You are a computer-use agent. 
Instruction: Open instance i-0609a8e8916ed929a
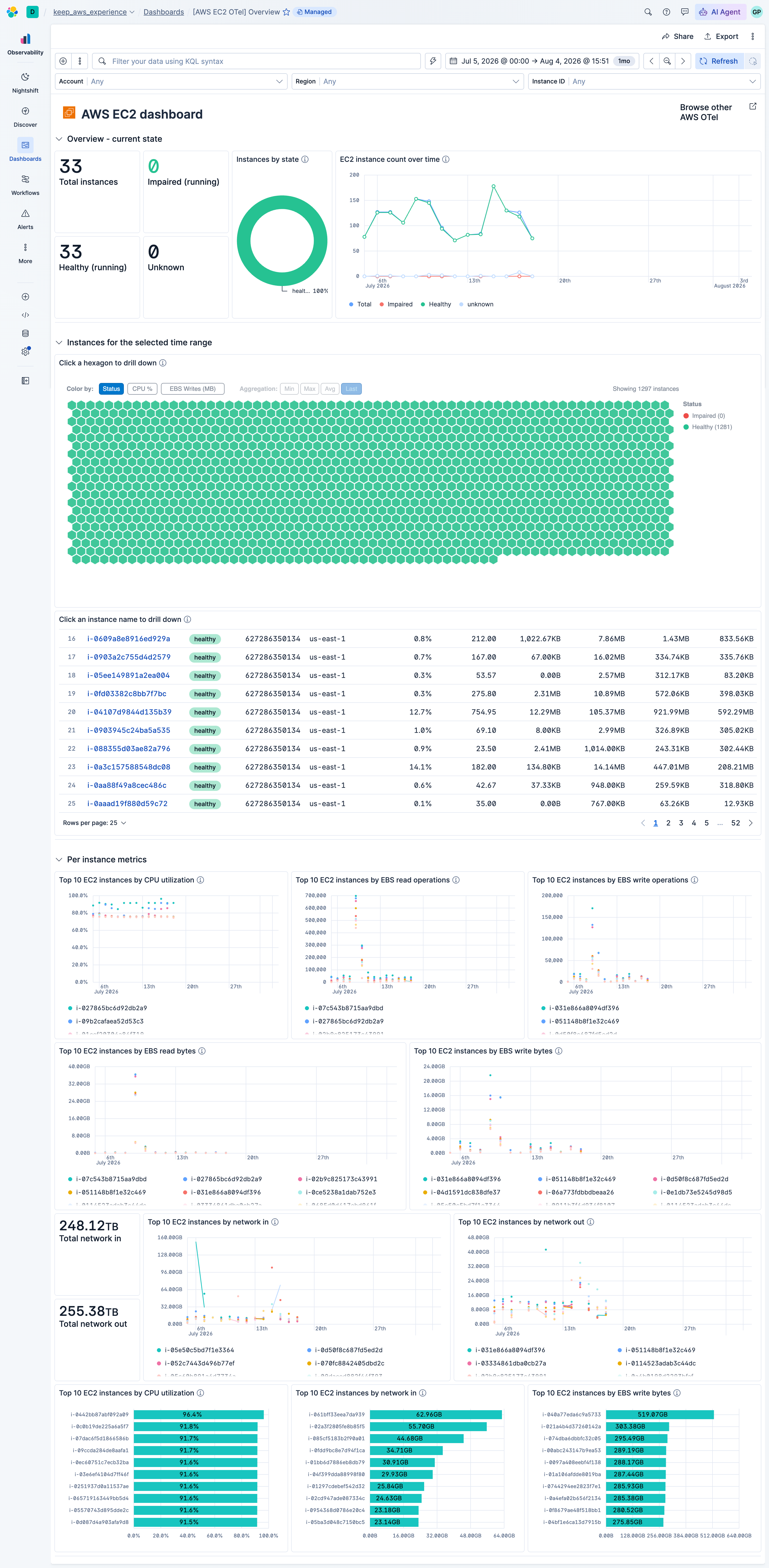pos(129,639)
